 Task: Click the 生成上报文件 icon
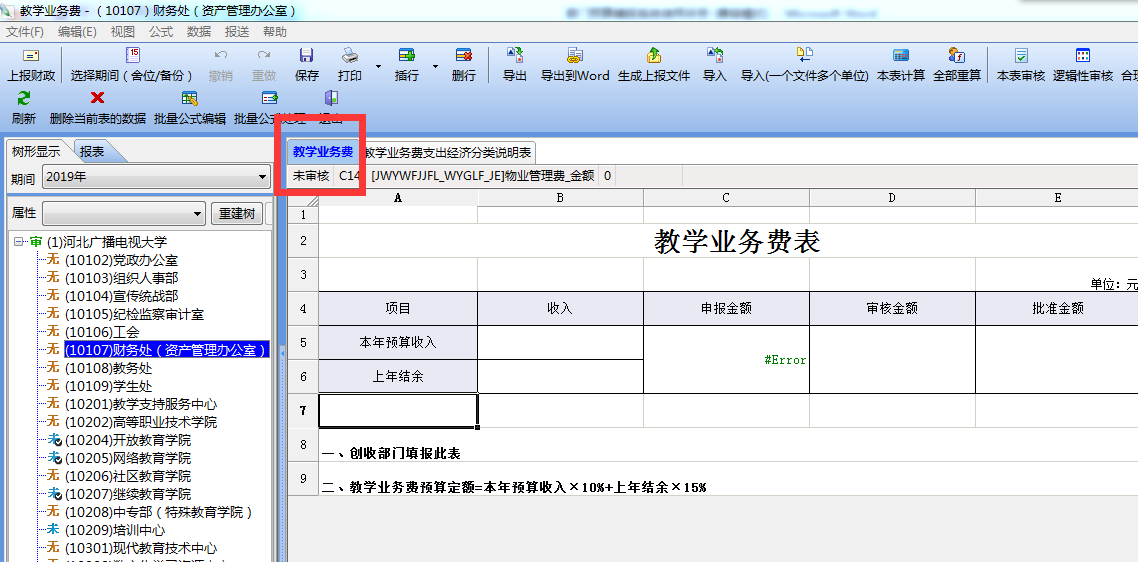click(x=654, y=56)
